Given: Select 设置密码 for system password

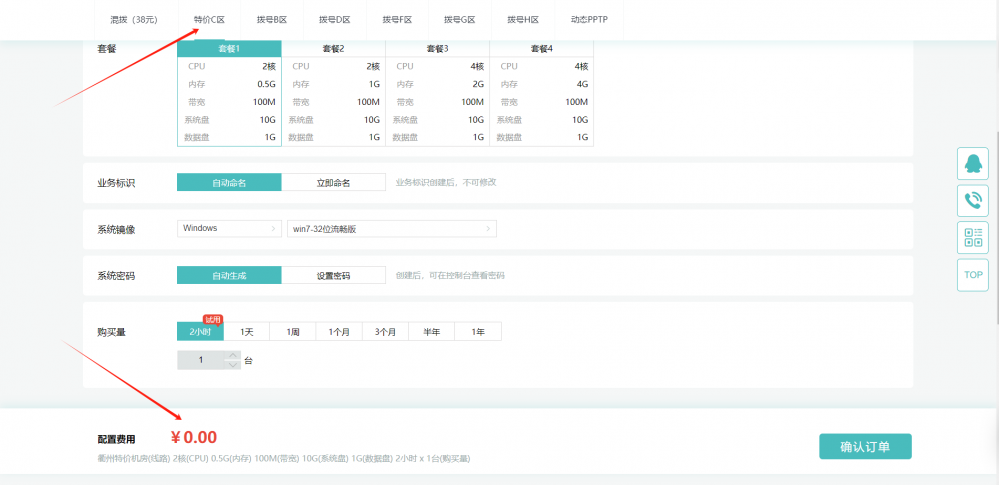Looking at the screenshot, I should (333, 275).
